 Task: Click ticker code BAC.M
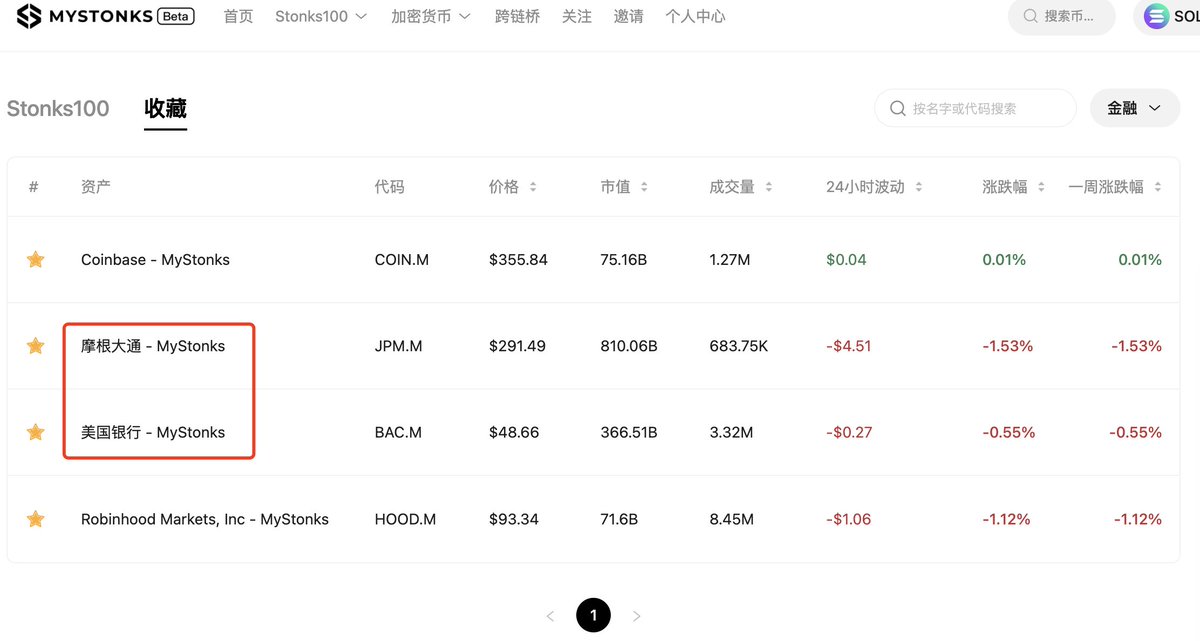point(398,433)
